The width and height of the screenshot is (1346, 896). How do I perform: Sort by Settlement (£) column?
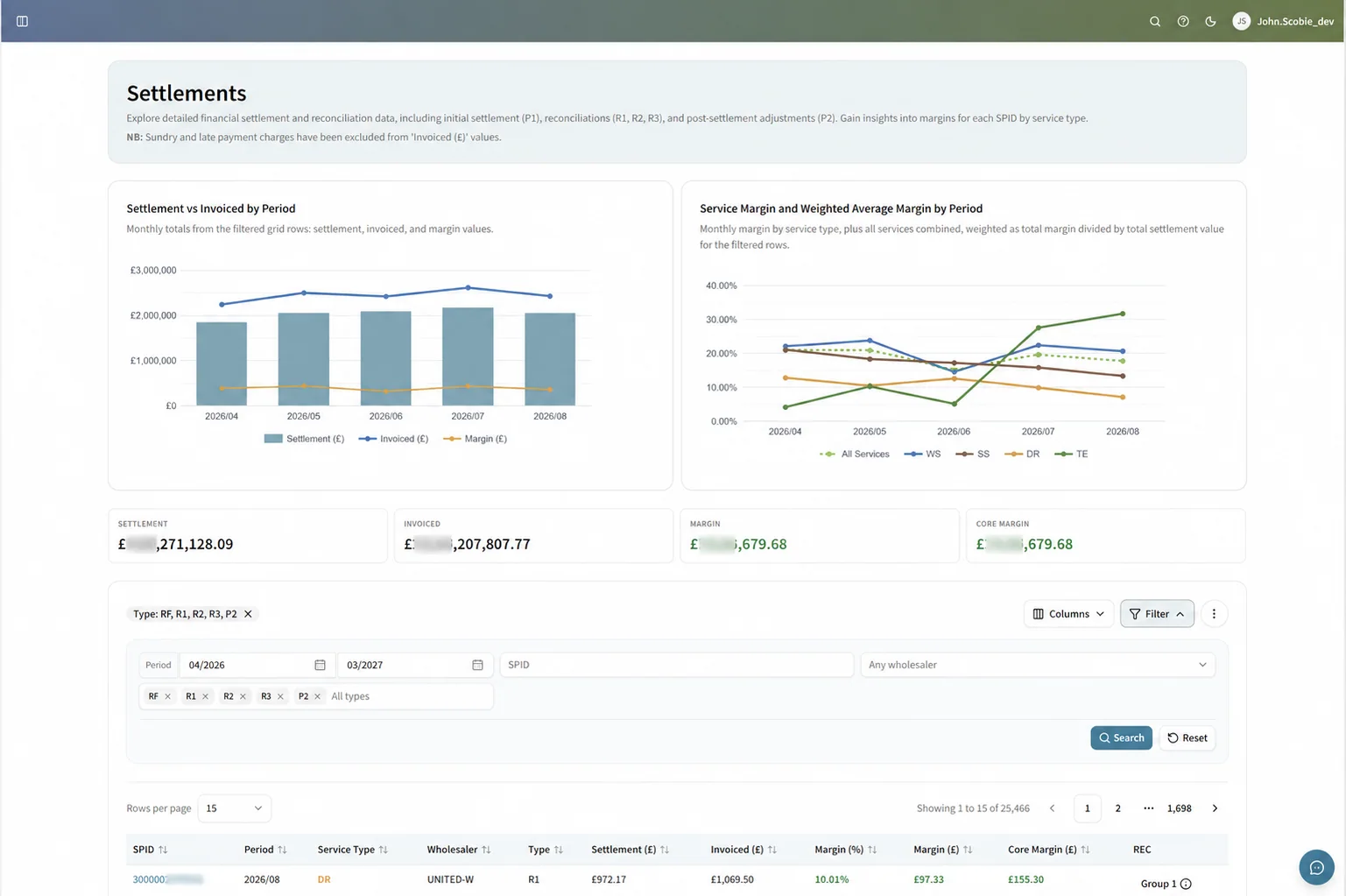point(630,850)
